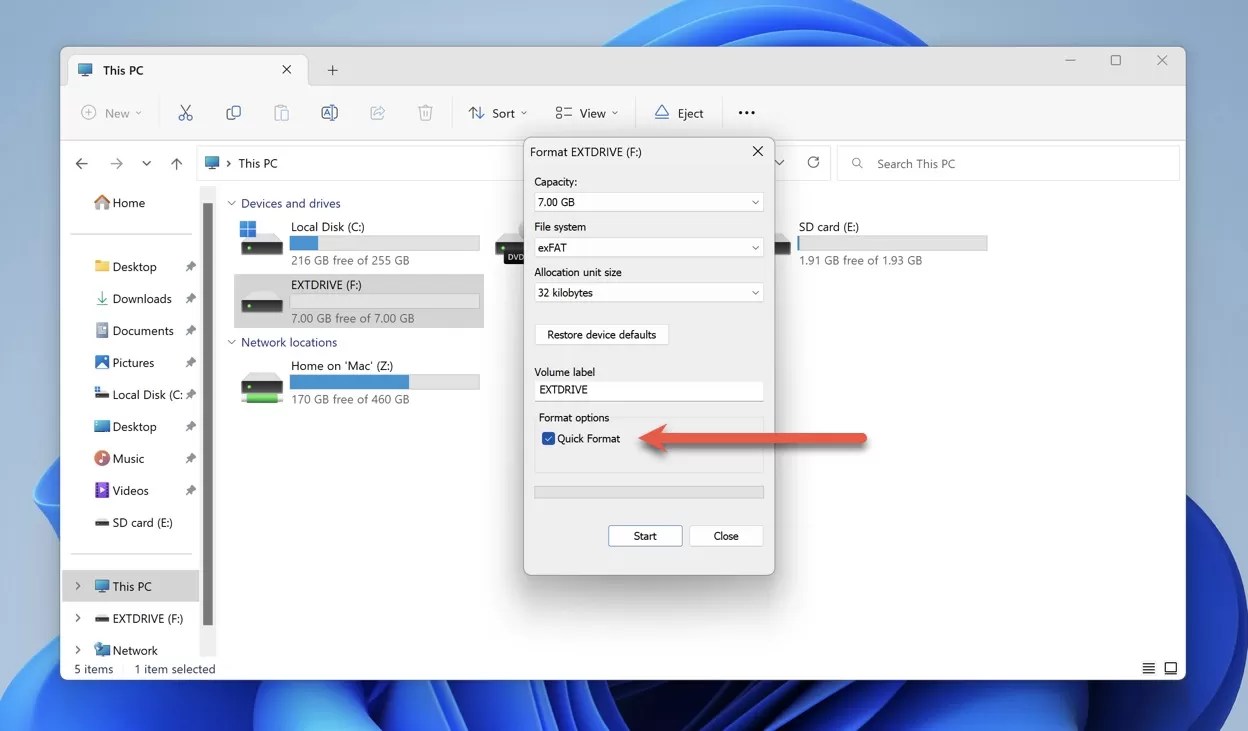
Task: Click the This PC breadcrumb in address bar
Action: click(x=258, y=163)
